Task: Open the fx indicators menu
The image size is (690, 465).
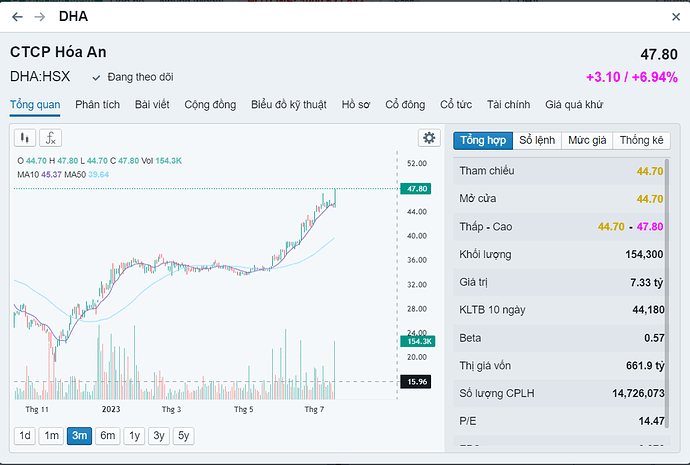Action: (50, 138)
